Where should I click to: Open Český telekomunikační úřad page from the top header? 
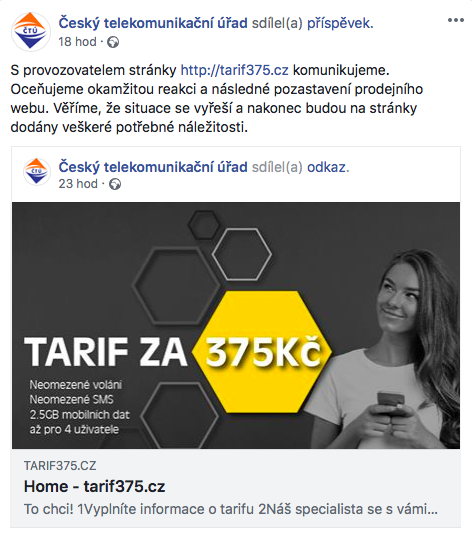(153, 23)
